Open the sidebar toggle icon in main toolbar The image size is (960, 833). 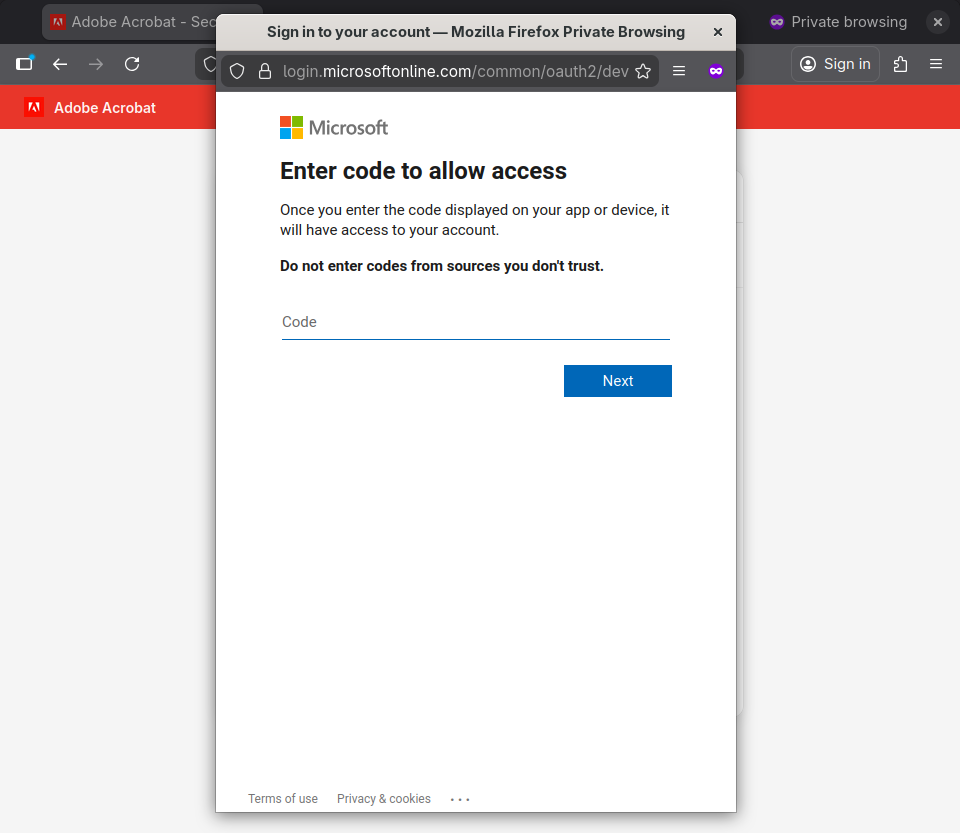coord(24,64)
